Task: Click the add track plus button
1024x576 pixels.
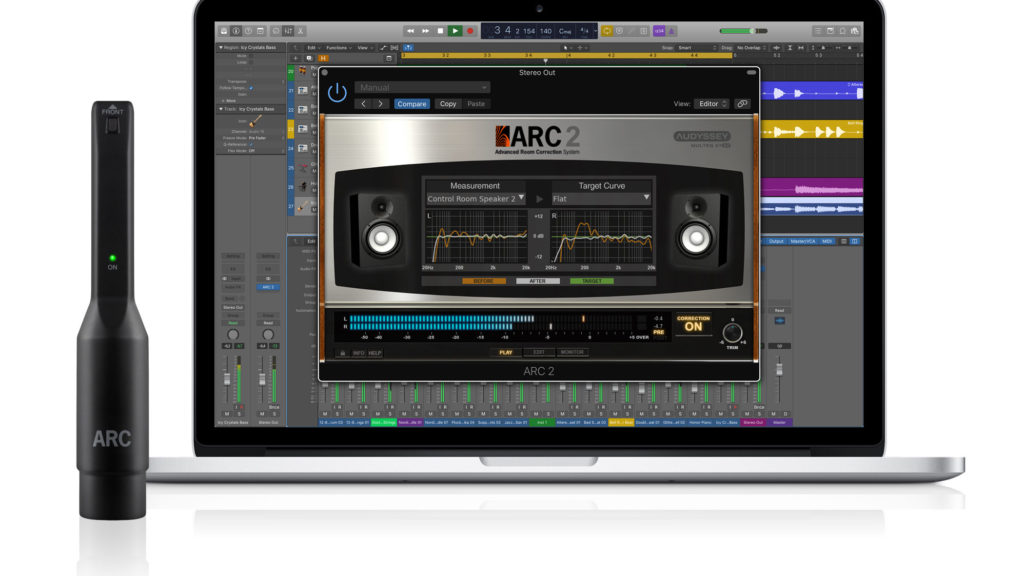Action: [295, 58]
